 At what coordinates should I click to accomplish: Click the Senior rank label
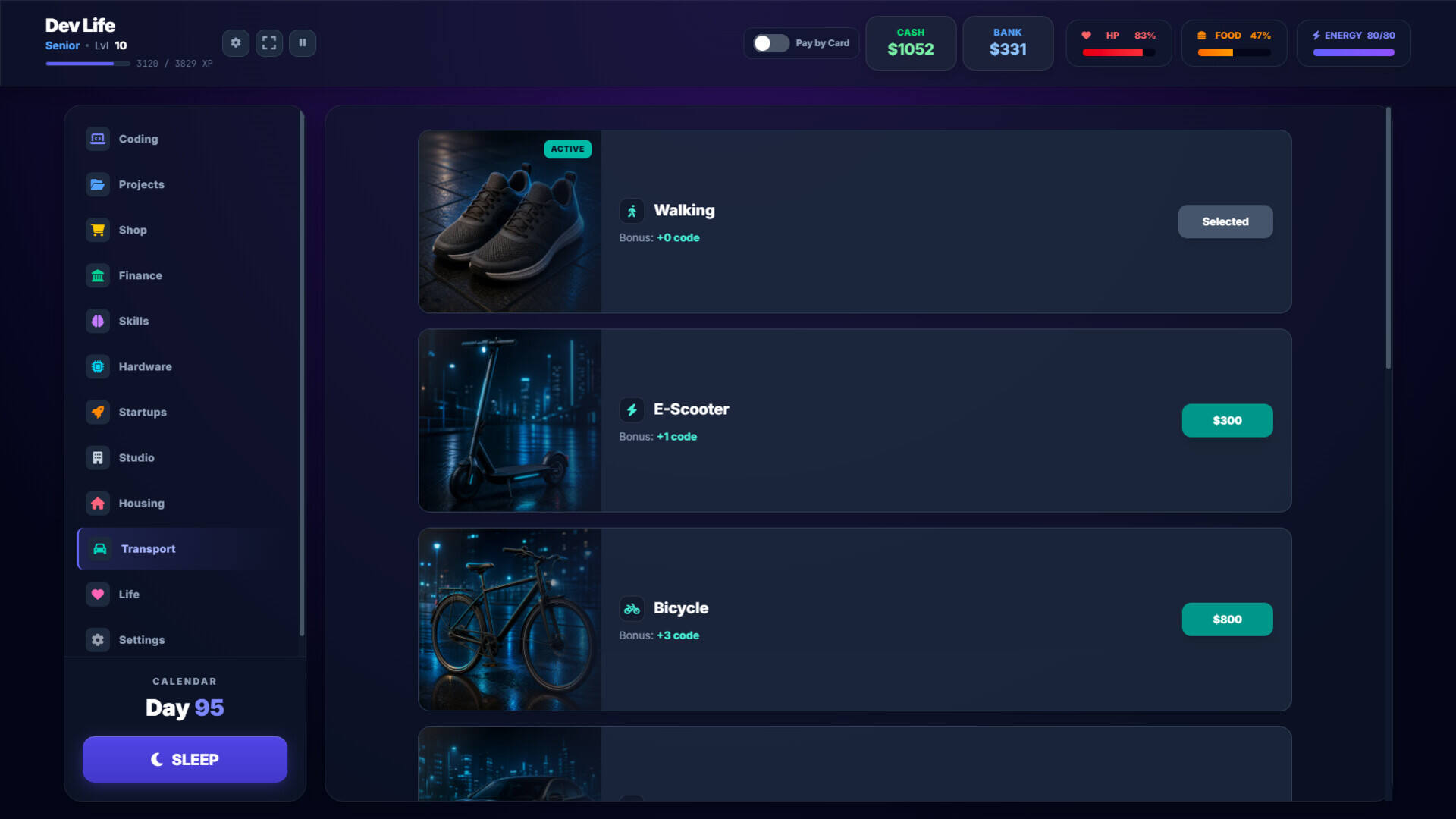(62, 45)
